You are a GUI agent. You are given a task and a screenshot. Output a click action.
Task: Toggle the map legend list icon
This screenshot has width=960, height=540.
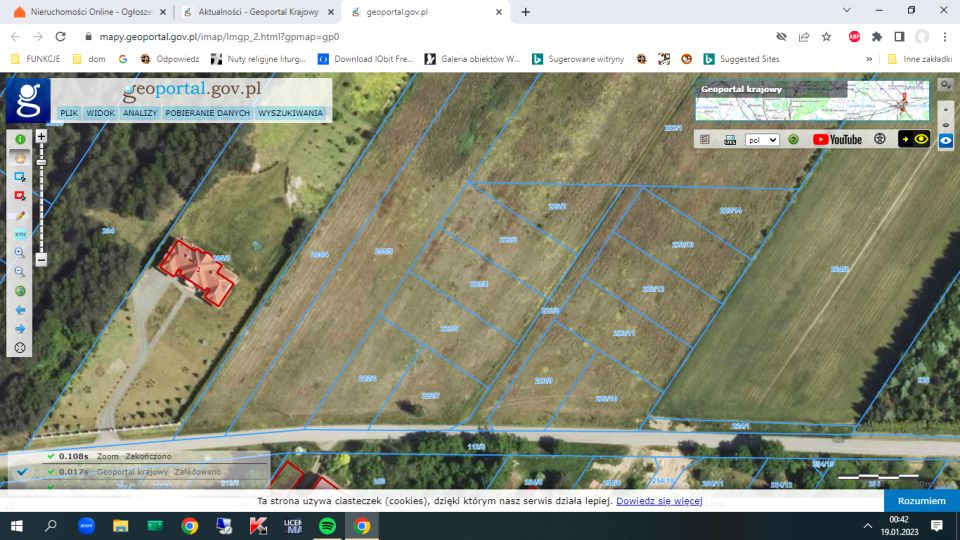point(705,140)
